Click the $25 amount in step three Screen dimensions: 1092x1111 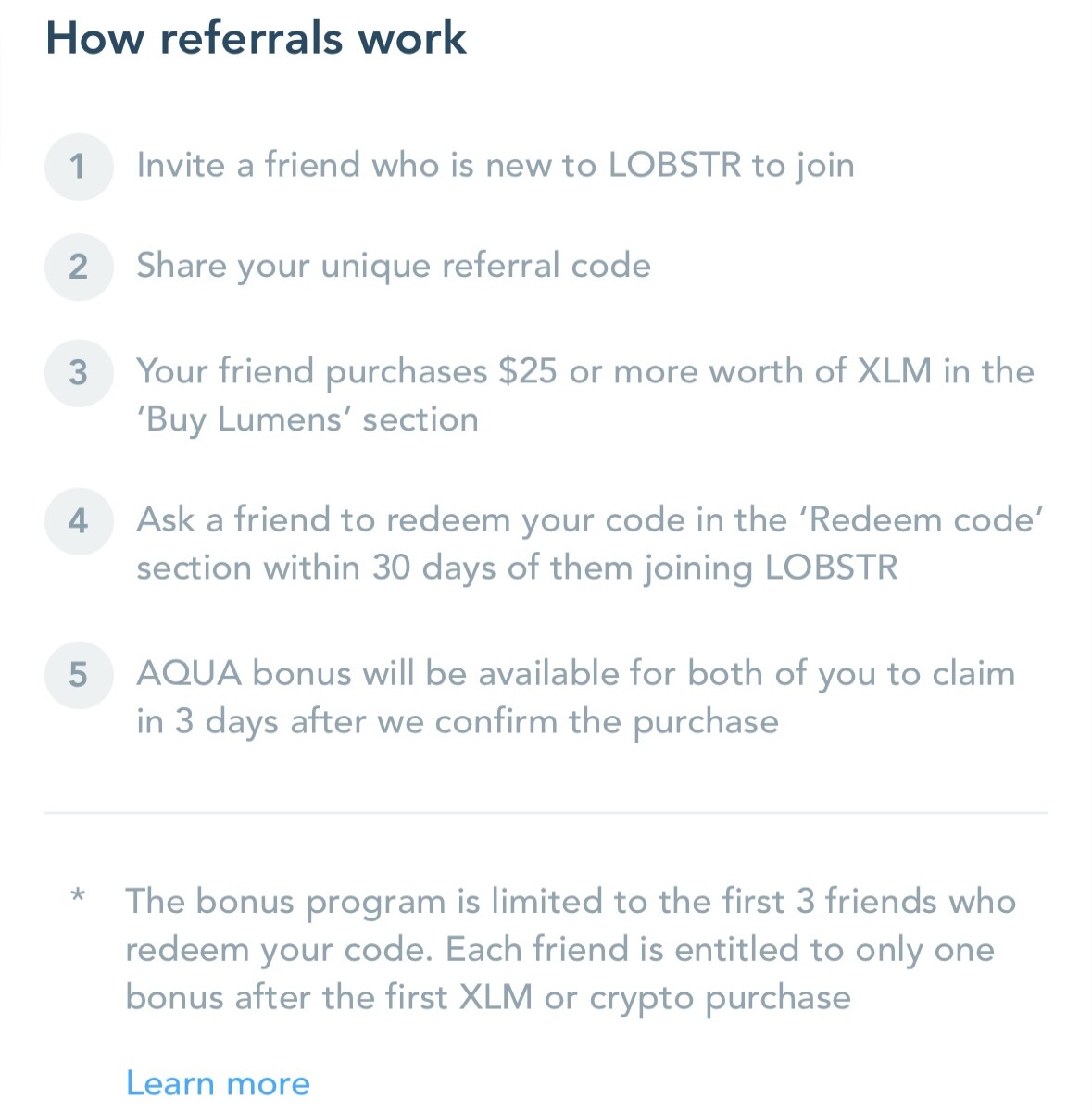(x=528, y=371)
